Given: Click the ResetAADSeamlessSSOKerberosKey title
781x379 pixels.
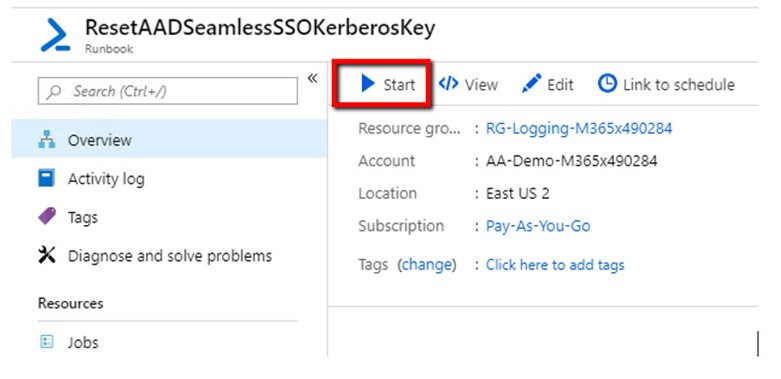Looking at the screenshot, I should 260,28.
